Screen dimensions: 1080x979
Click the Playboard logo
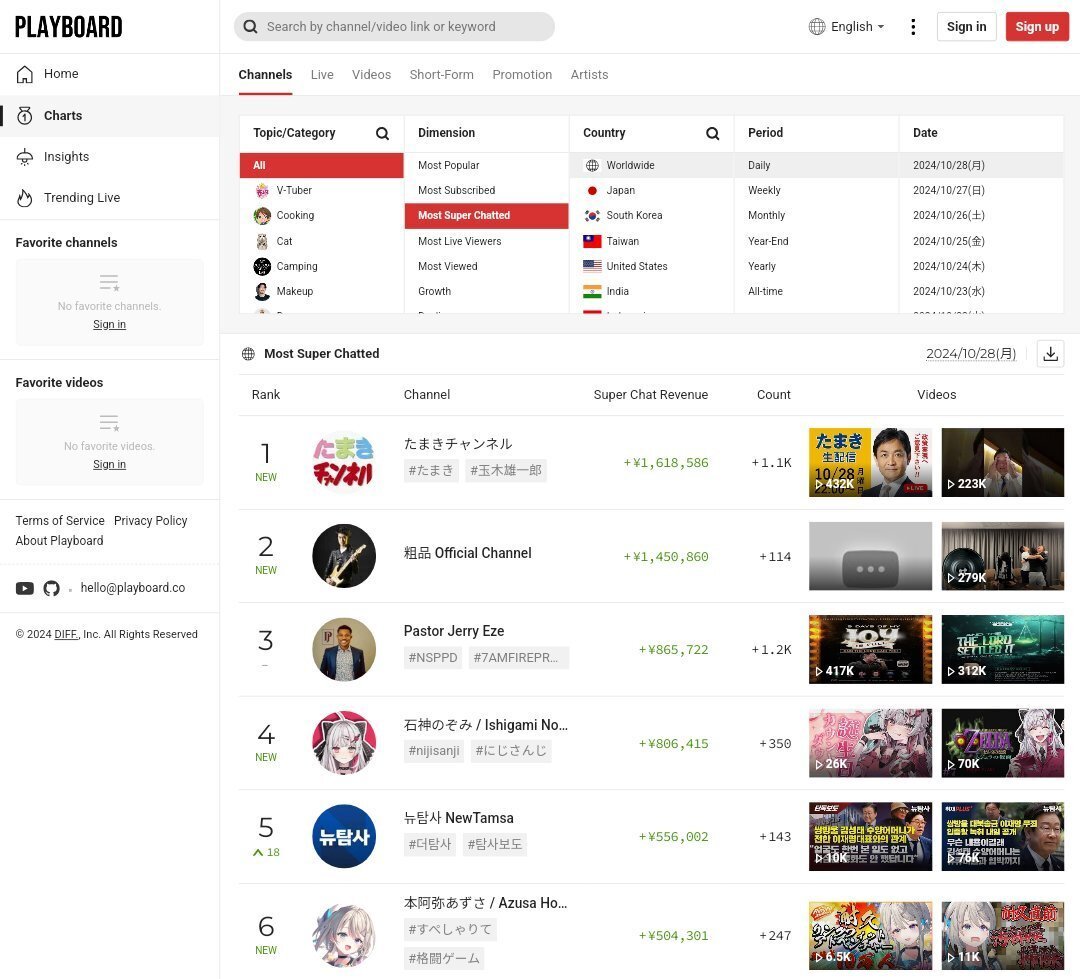coord(68,27)
